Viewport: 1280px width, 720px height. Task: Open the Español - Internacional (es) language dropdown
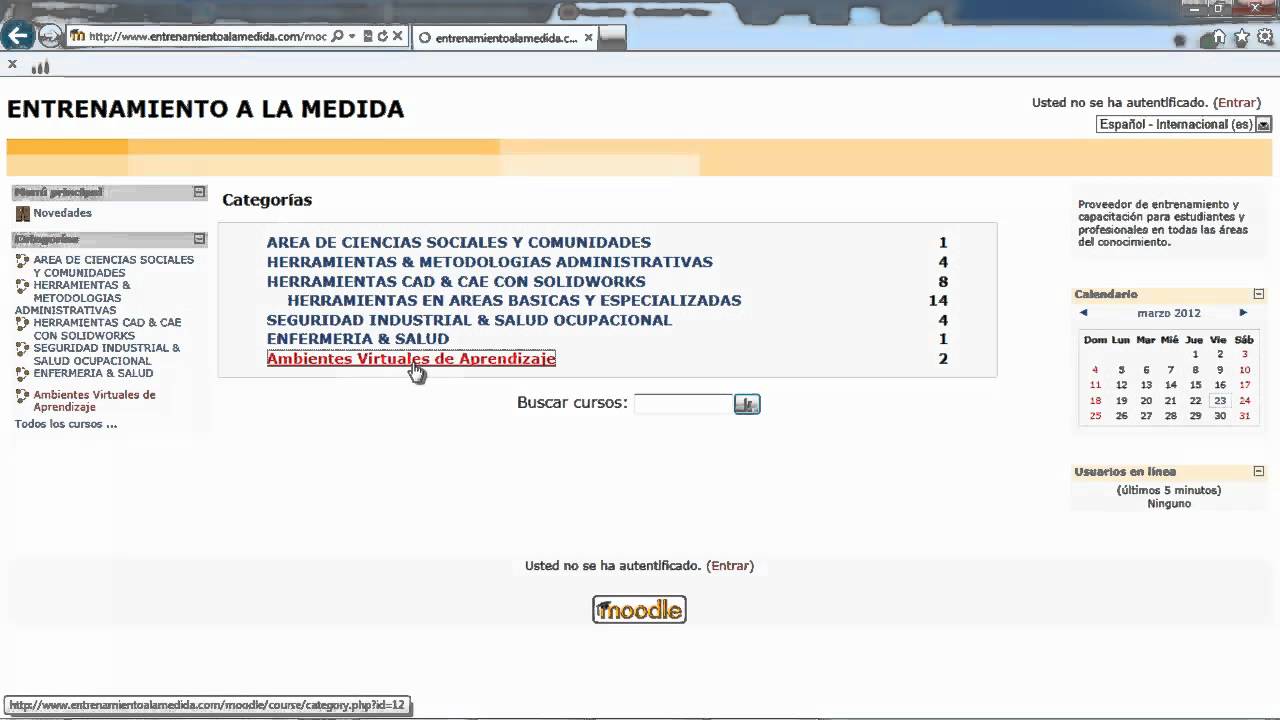(1184, 125)
